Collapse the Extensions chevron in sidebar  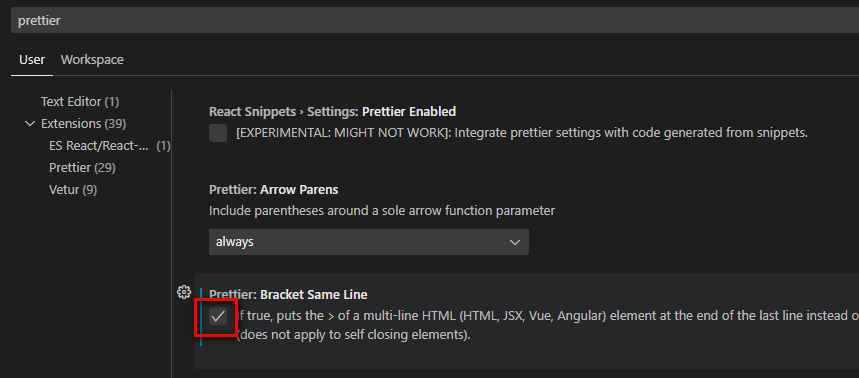[30, 124]
